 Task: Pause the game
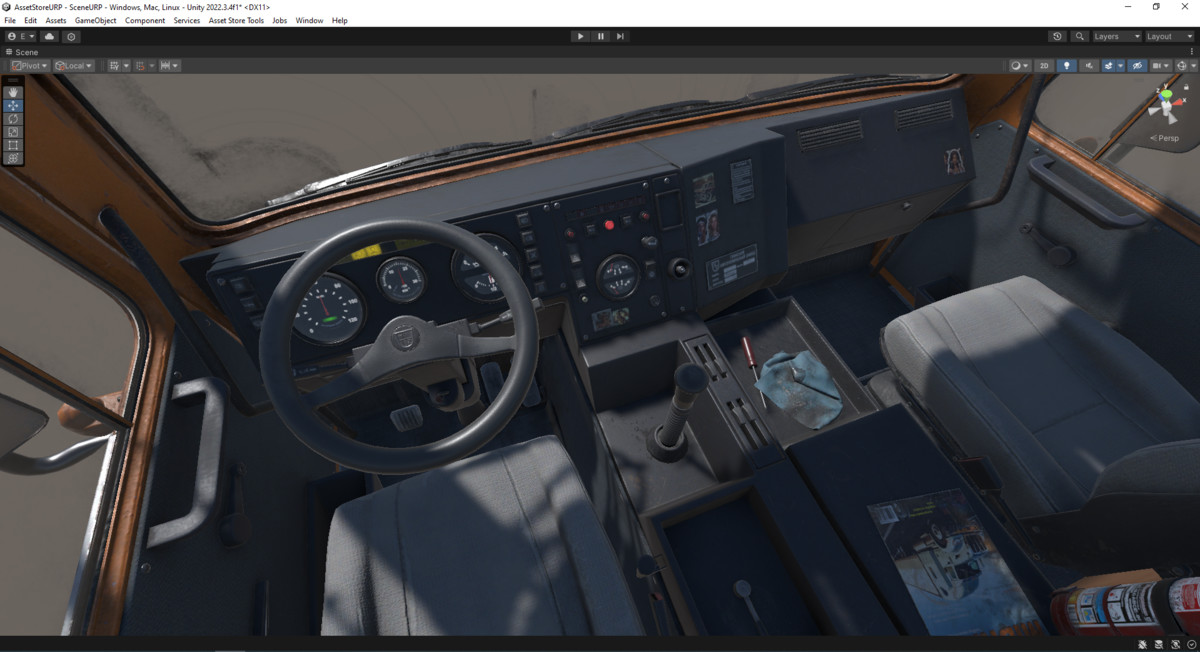click(x=601, y=36)
